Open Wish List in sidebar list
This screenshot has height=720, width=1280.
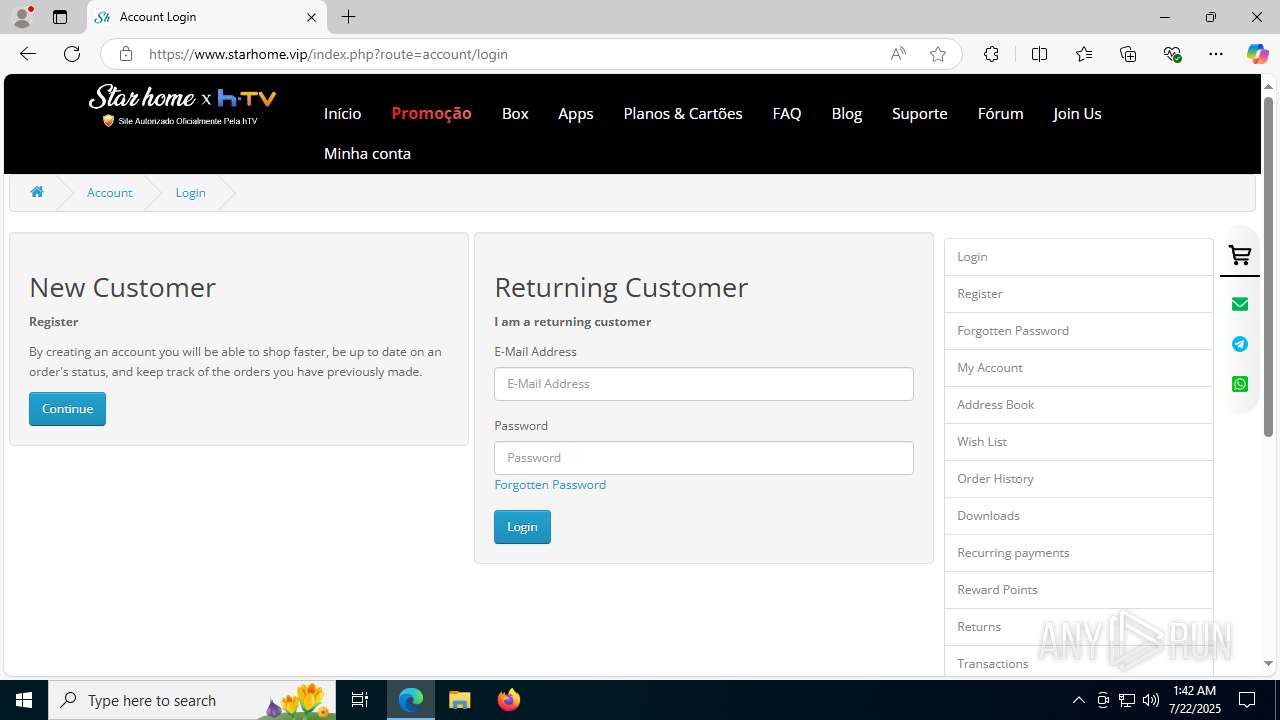pos(1079,442)
